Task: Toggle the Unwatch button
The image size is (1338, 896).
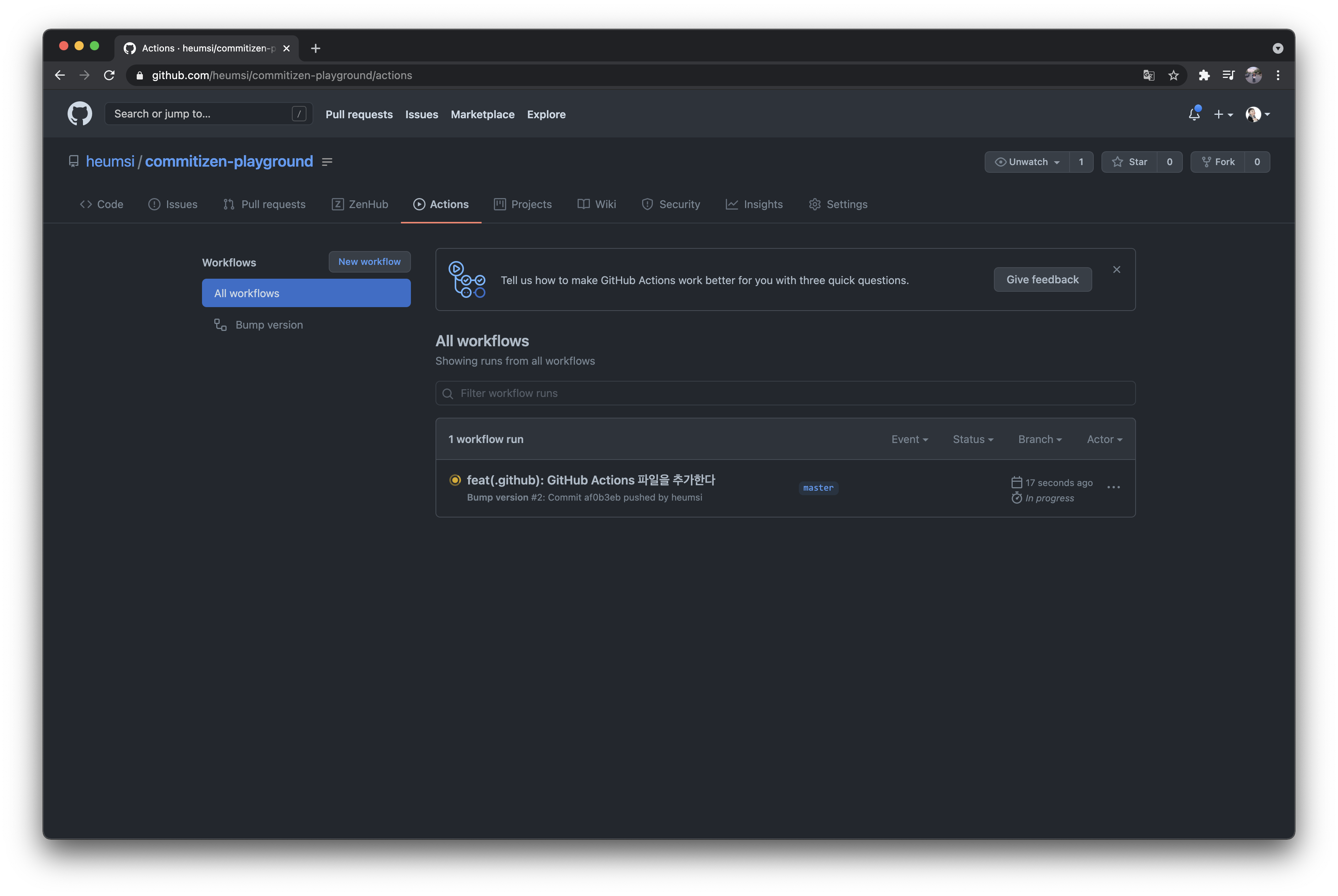Action: [1027, 162]
